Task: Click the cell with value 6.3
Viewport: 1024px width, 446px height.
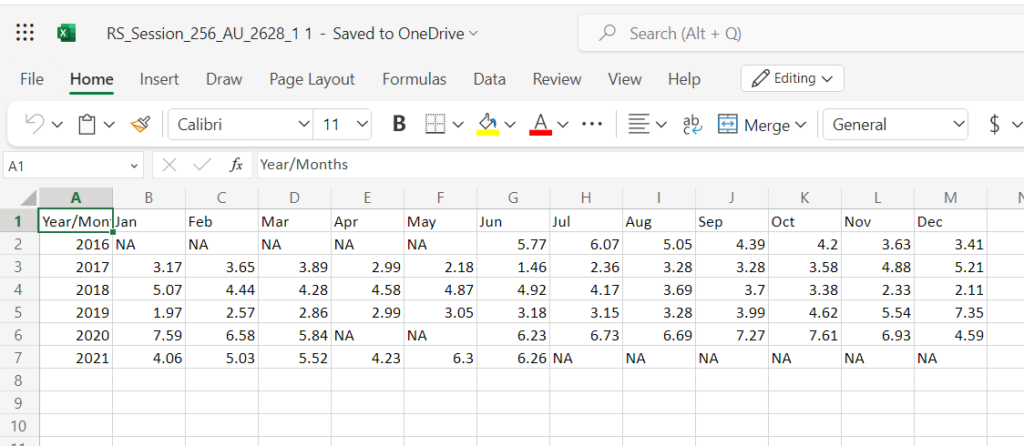Action: point(441,358)
